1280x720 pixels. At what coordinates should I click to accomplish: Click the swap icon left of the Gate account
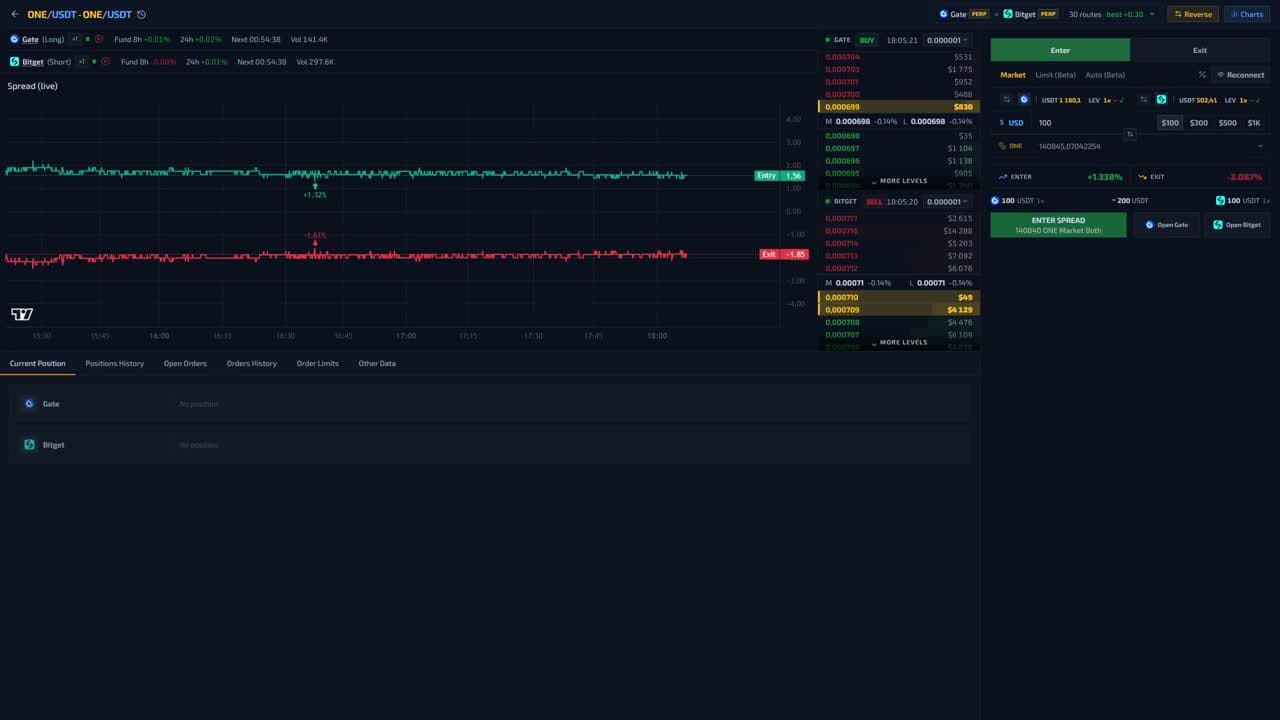(1007, 100)
